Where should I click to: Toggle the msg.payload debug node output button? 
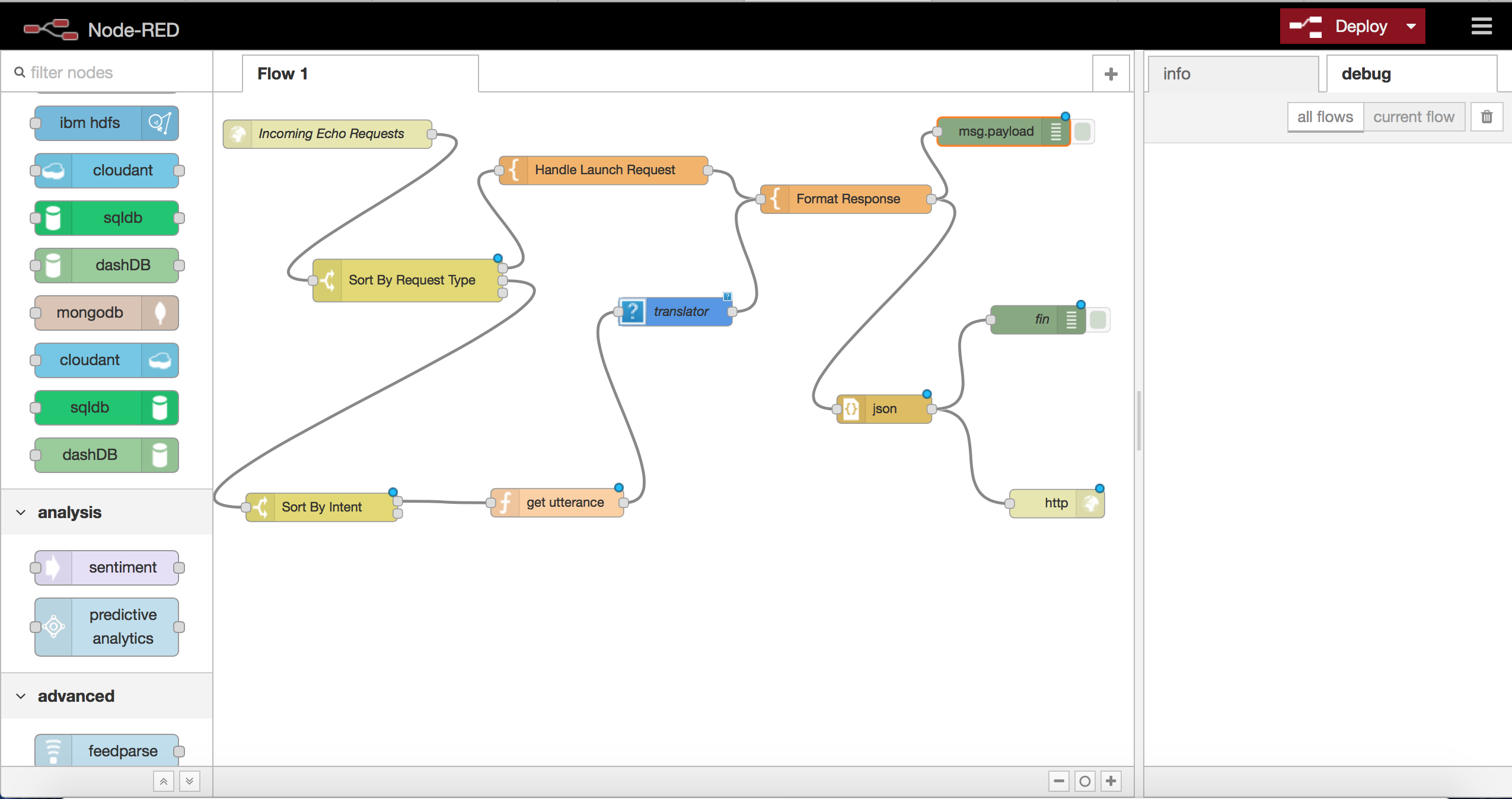click(x=1083, y=132)
